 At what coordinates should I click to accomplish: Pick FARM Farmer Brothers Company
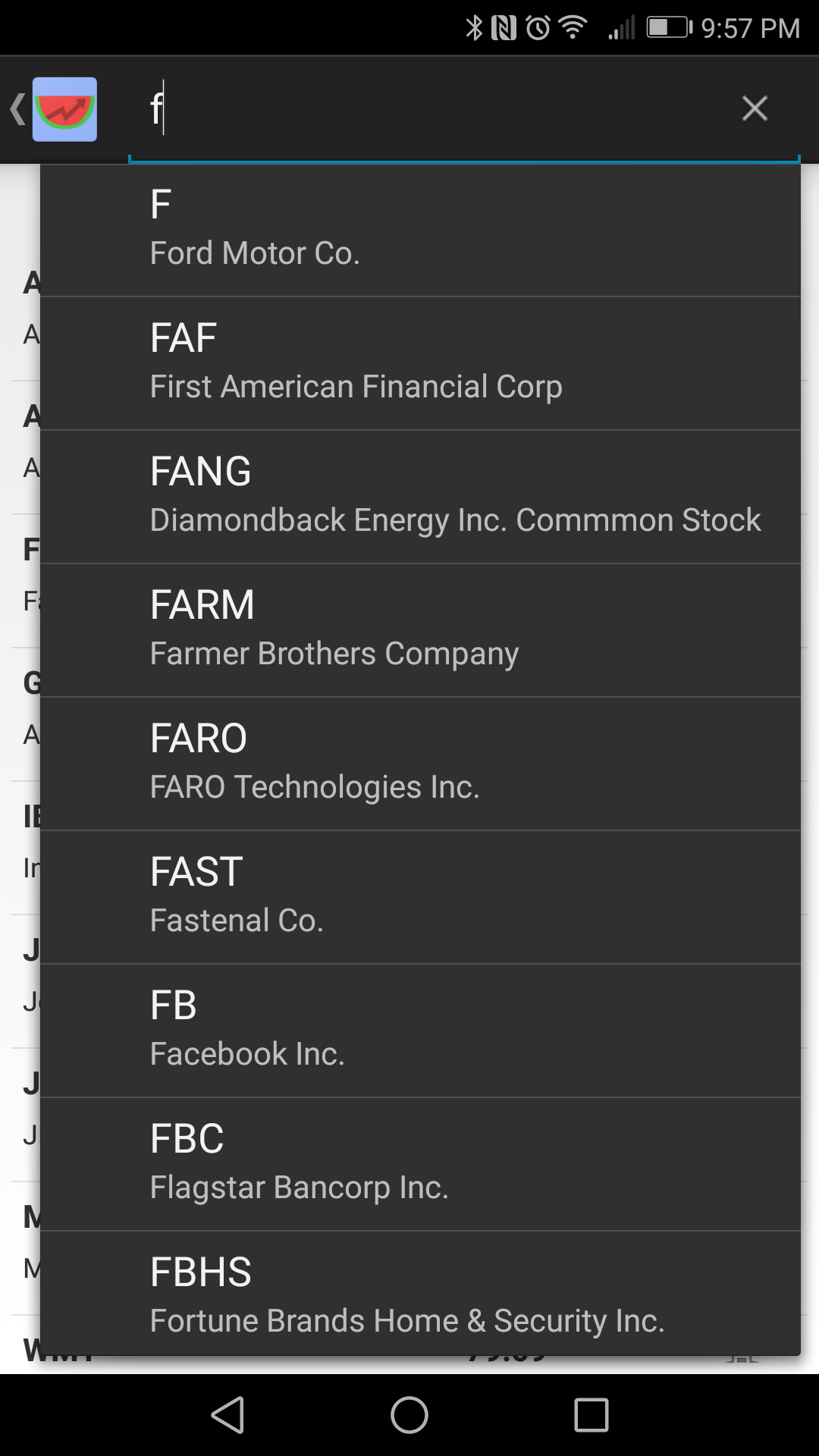tap(420, 629)
